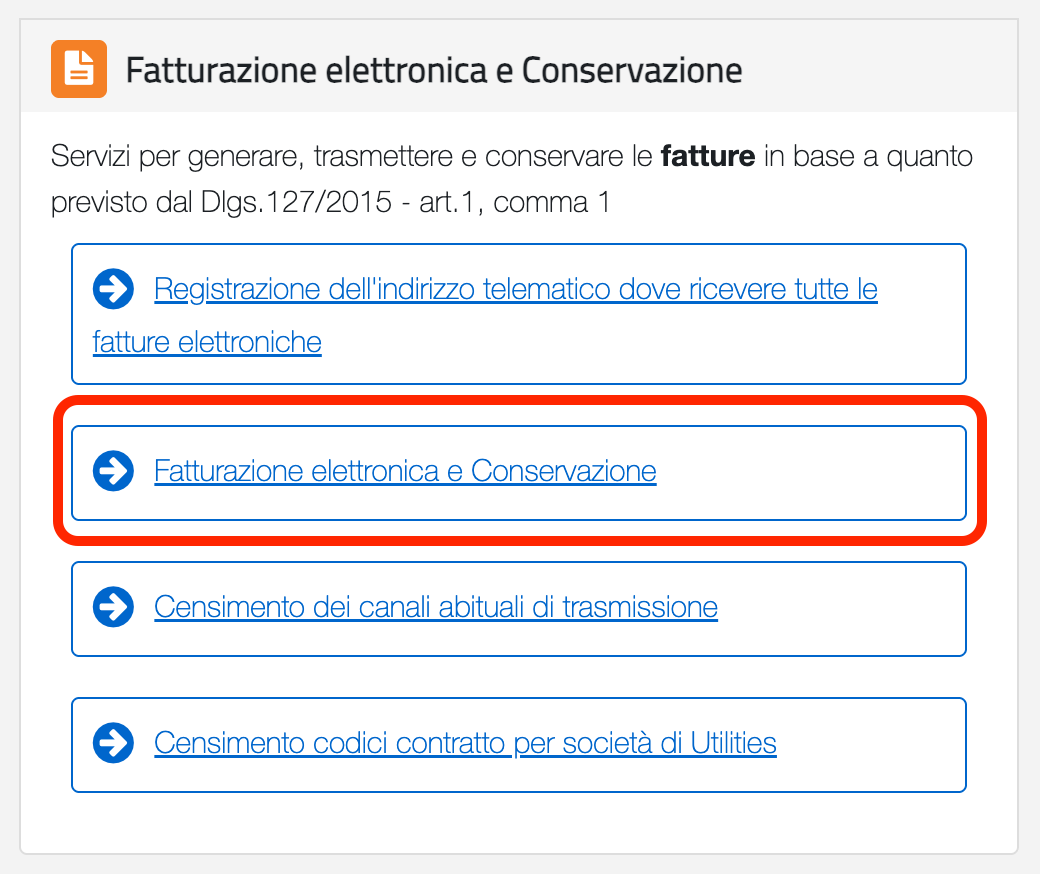Click the fourth service option box

[519, 744]
